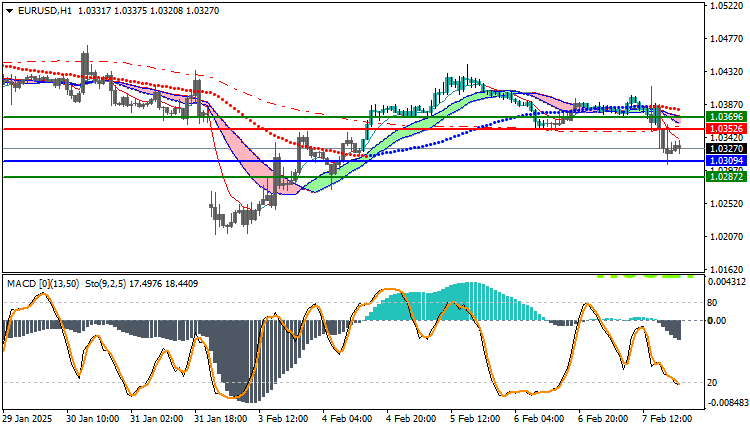Click the 1.01620 price axis value
Viewport: 750px width, 430px height.
(727, 270)
